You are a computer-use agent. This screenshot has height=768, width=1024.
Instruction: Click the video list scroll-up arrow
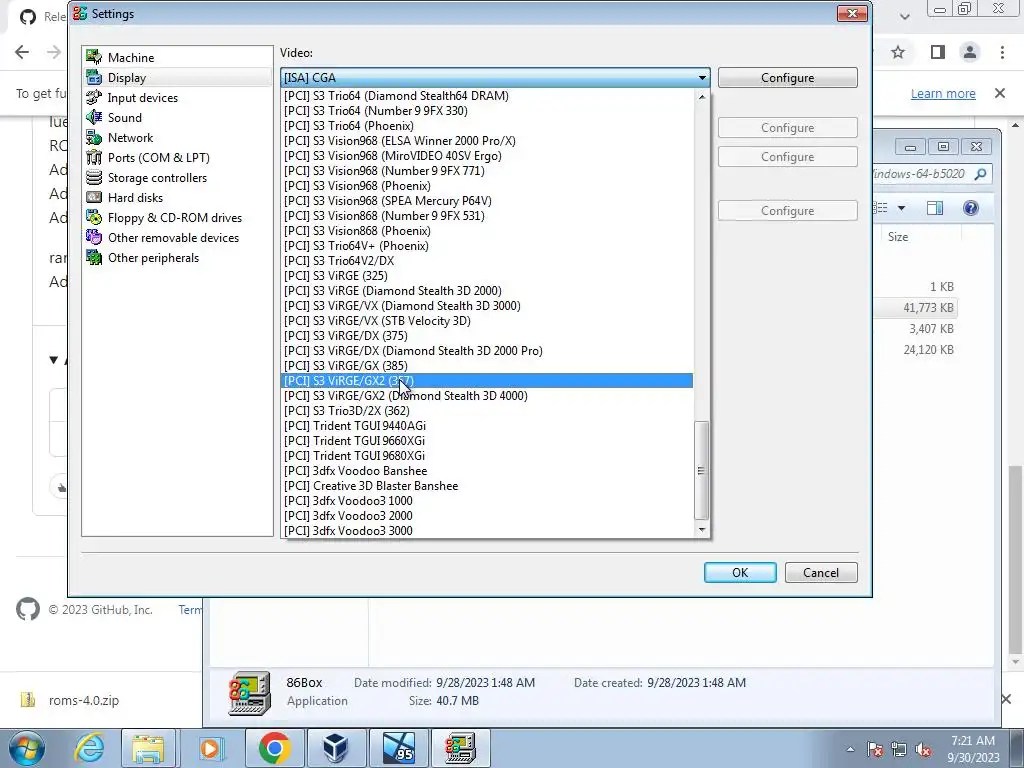[702, 97]
